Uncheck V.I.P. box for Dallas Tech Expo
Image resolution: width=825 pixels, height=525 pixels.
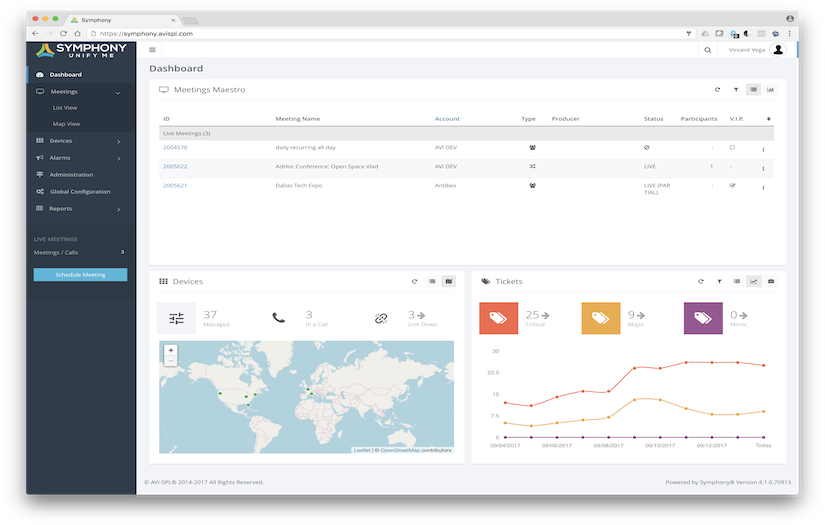tap(732, 185)
